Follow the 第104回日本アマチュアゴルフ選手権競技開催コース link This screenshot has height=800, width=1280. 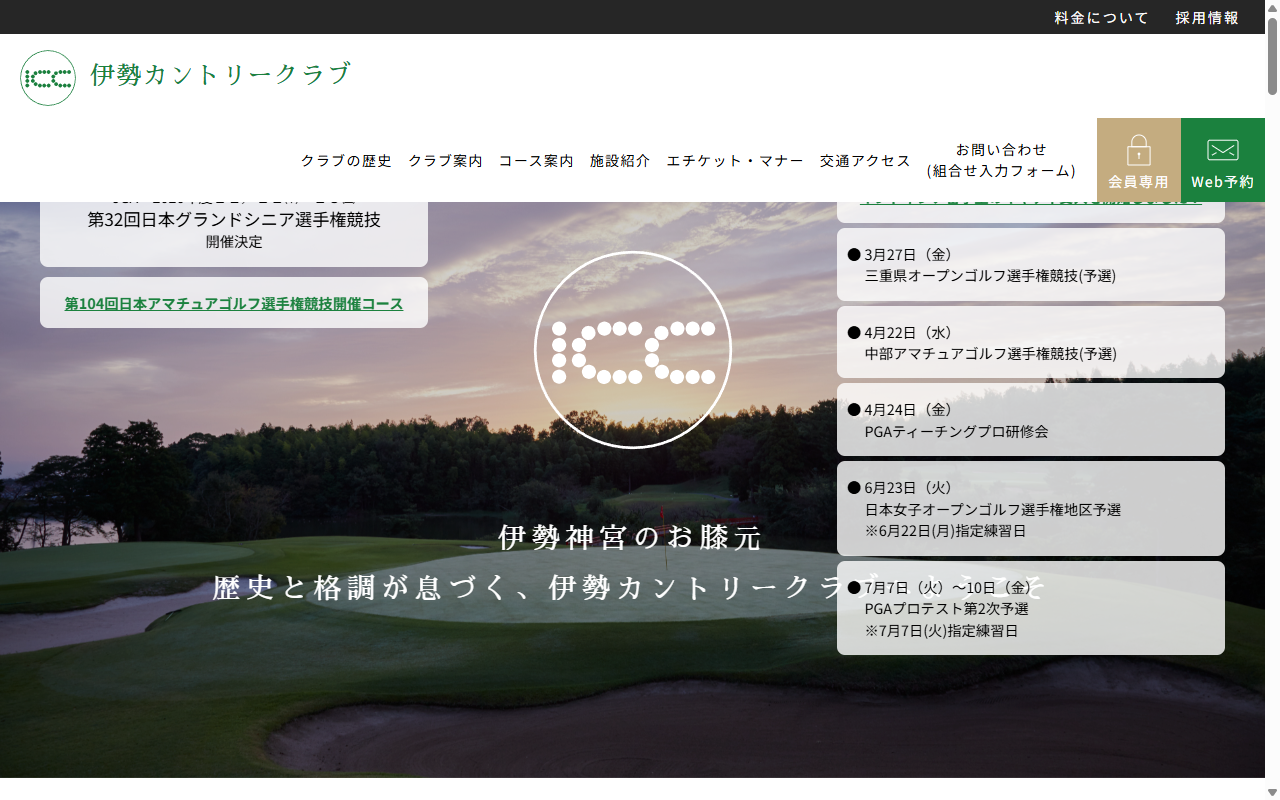[x=234, y=303]
